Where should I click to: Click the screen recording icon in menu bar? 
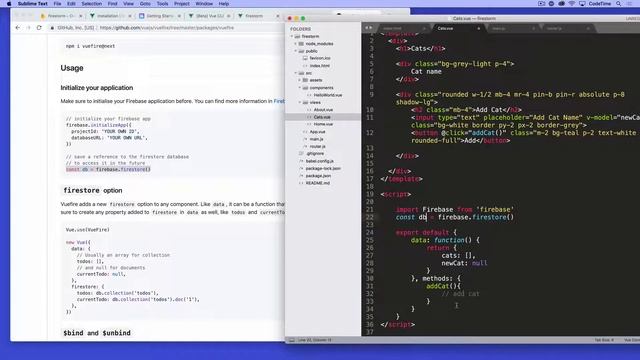pos(541,4)
